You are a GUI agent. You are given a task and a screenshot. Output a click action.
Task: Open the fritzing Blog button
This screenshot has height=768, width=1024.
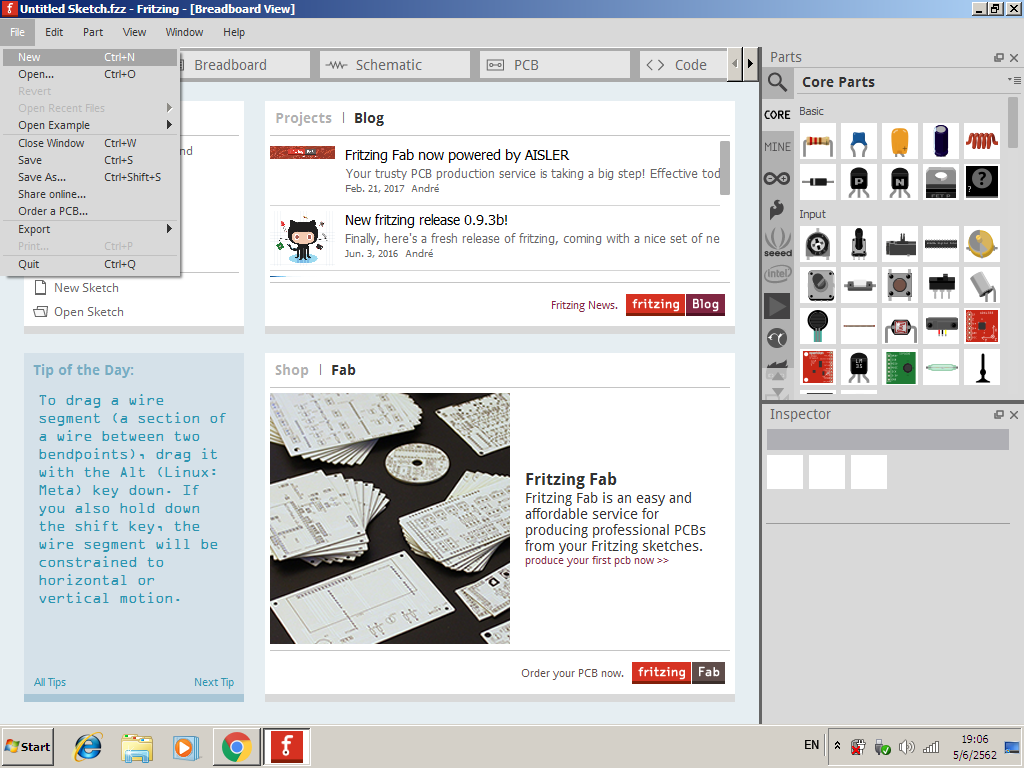(x=675, y=305)
